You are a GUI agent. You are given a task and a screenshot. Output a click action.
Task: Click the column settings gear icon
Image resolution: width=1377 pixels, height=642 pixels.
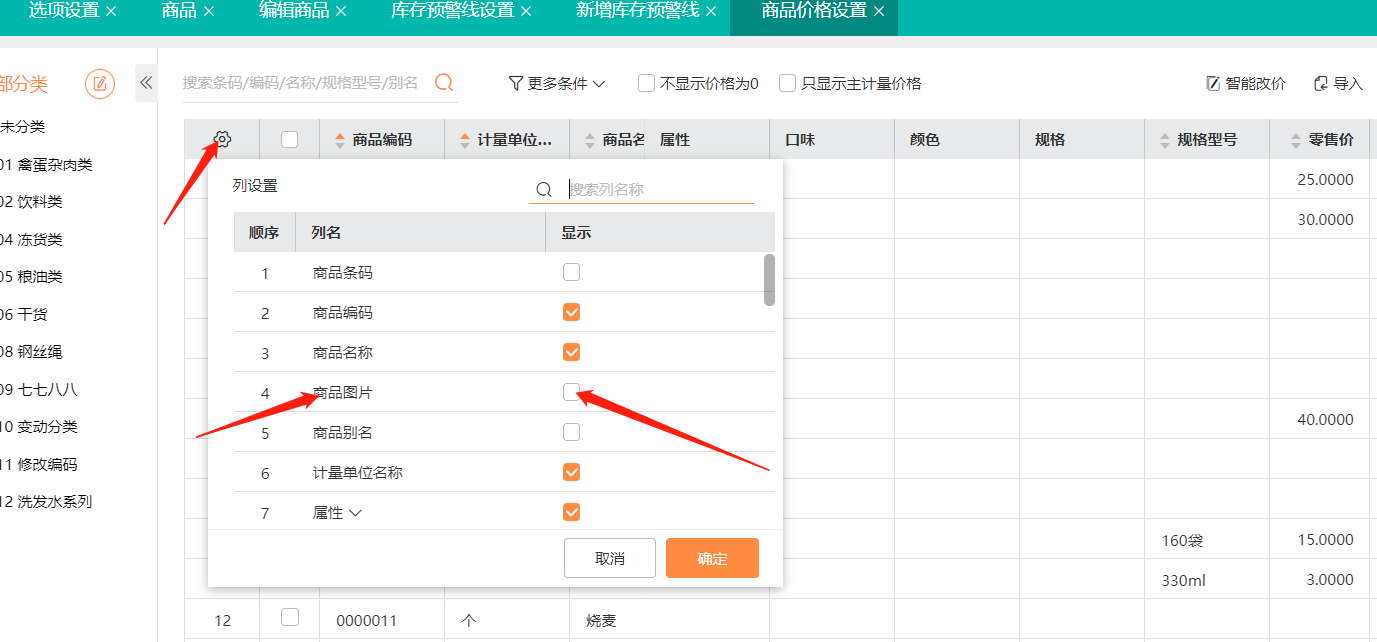point(222,140)
